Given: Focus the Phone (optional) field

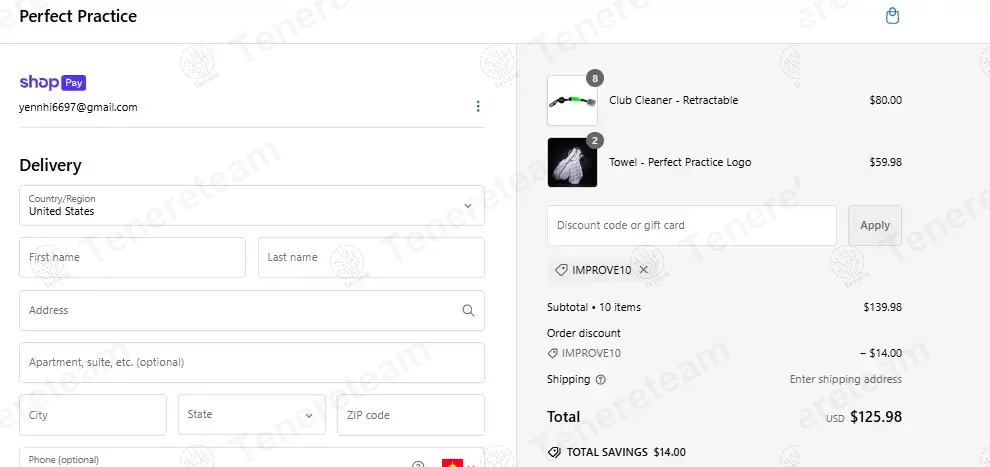Looking at the screenshot, I should pyautogui.click(x=252, y=458).
